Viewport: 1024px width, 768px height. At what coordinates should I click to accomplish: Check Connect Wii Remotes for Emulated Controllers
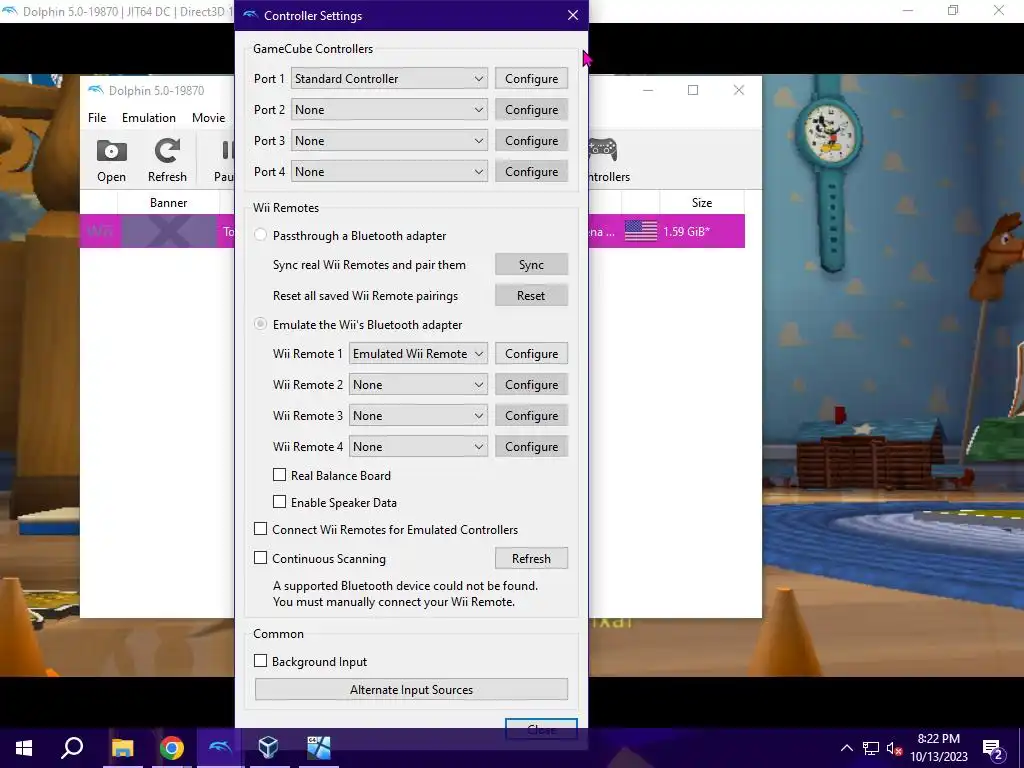click(261, 529)
